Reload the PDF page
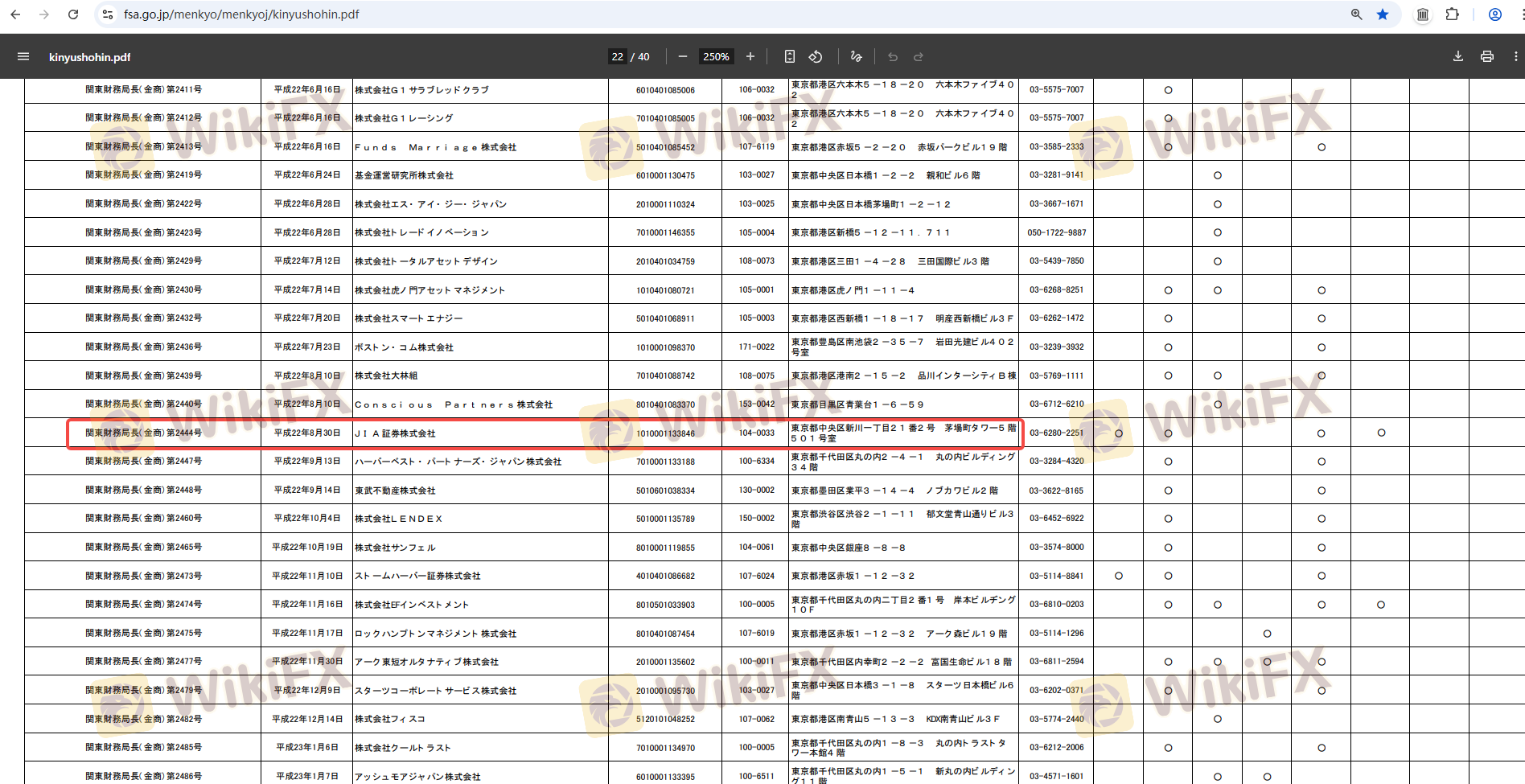The height and width of the screenshot is (784, 1525). point(73,14)
